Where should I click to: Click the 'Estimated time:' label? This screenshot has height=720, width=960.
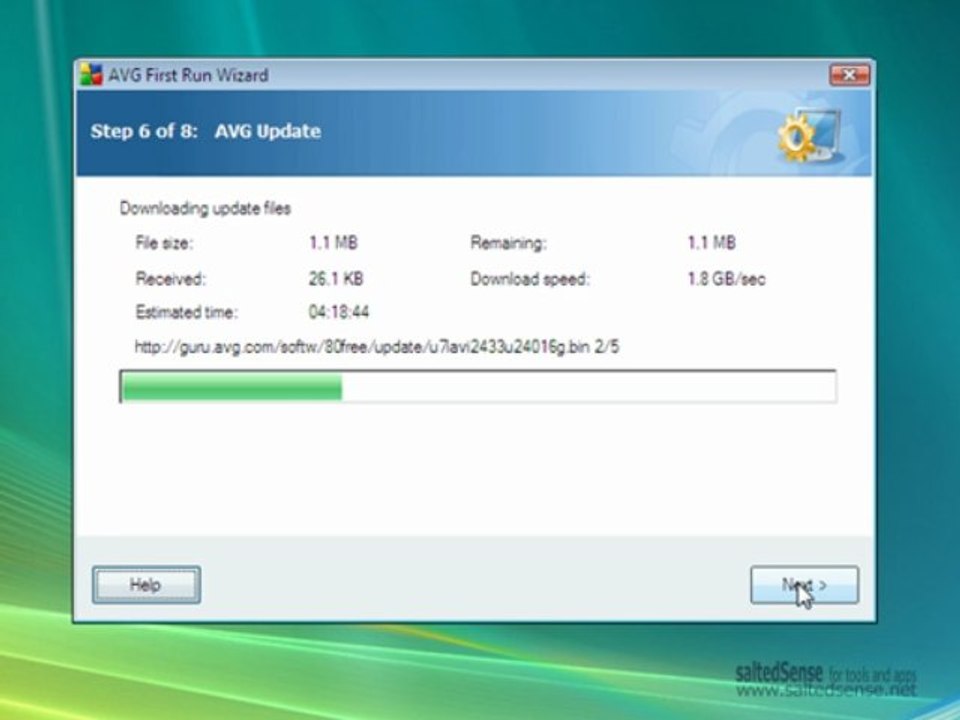(x=186, y=312)
